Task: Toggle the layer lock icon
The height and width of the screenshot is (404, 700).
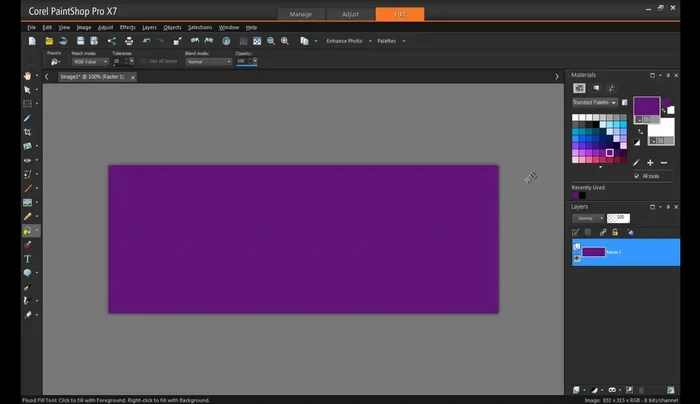Action: pos(615,232)
